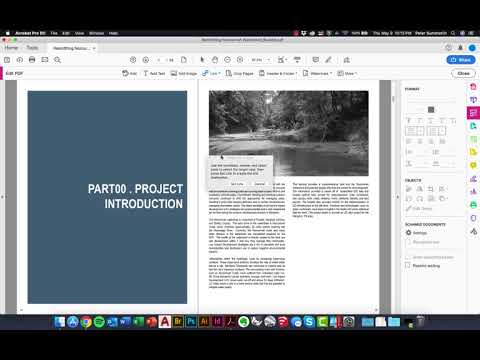Click the comment speech bubble icon
The height and width of the screenshot is (360, 480).
click(x=315, y=60)
